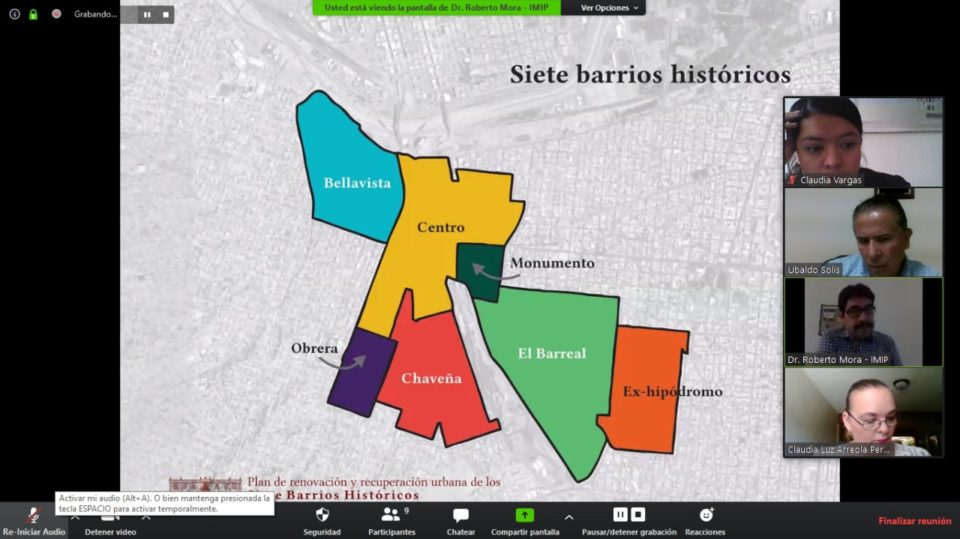Click Finalizar reunión
This screenshot has height=539, width=960.
click(x=914, y=520)
